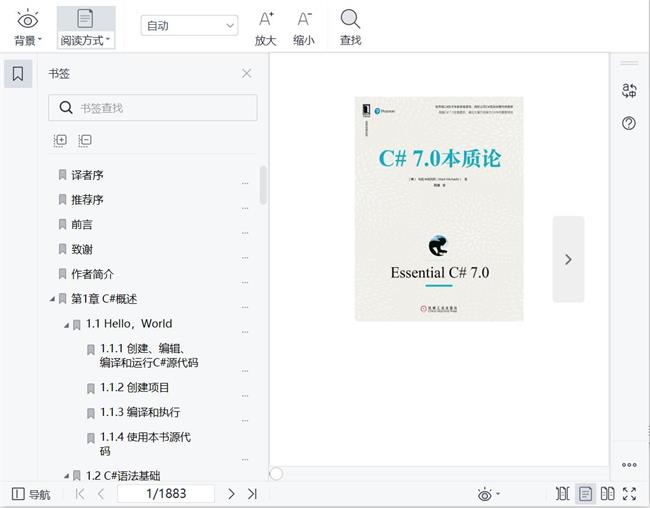The image size is (650, 508).
Task: Click the 1/1883 page number field
Action: (166, 493)
